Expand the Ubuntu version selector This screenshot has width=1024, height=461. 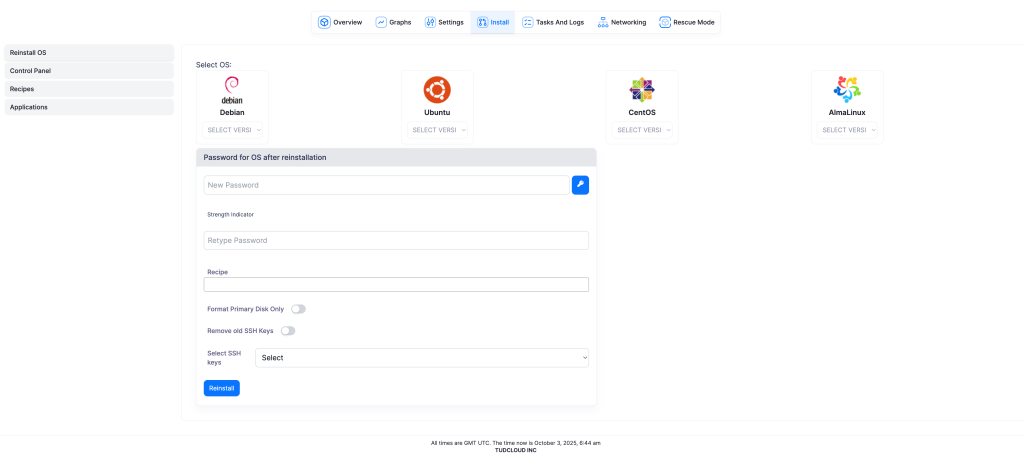[437, 130]
